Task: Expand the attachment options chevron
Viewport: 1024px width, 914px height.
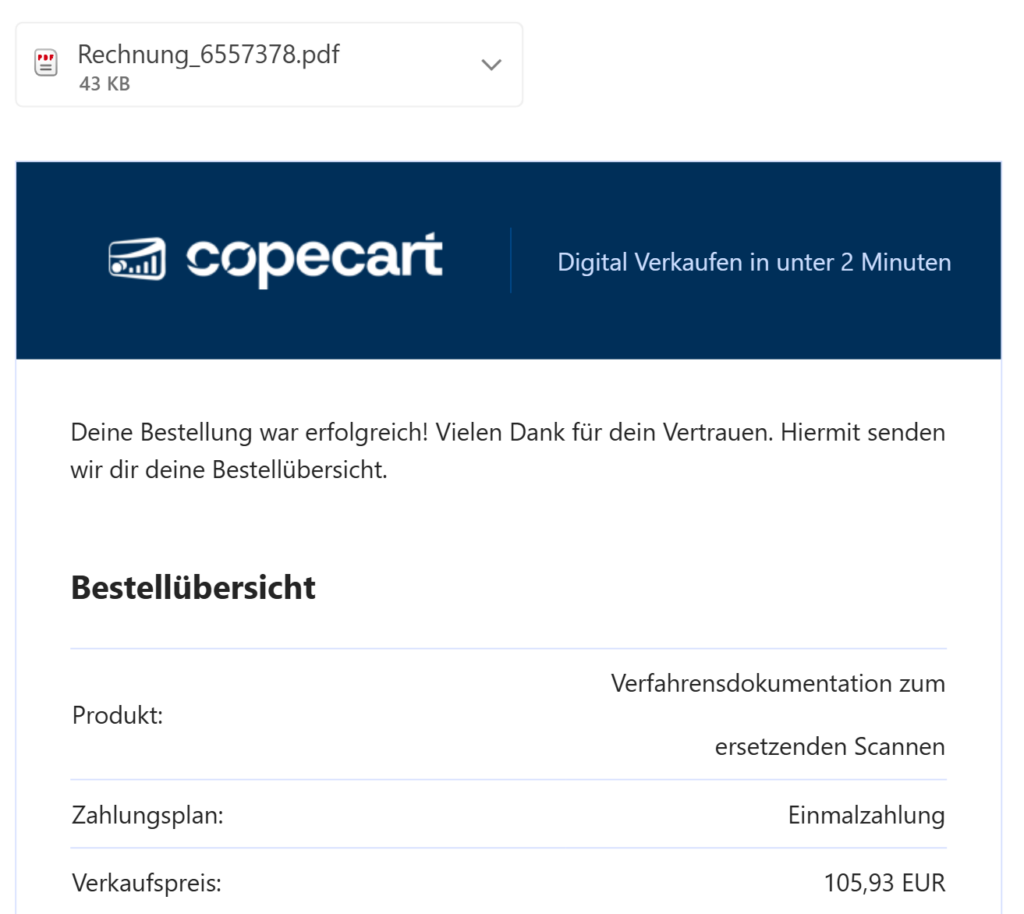Action: coord(491,65)
